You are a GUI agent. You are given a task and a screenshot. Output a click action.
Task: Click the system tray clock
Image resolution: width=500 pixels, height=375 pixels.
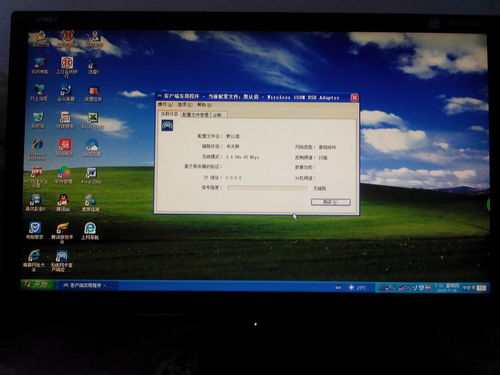click(447, 288)
